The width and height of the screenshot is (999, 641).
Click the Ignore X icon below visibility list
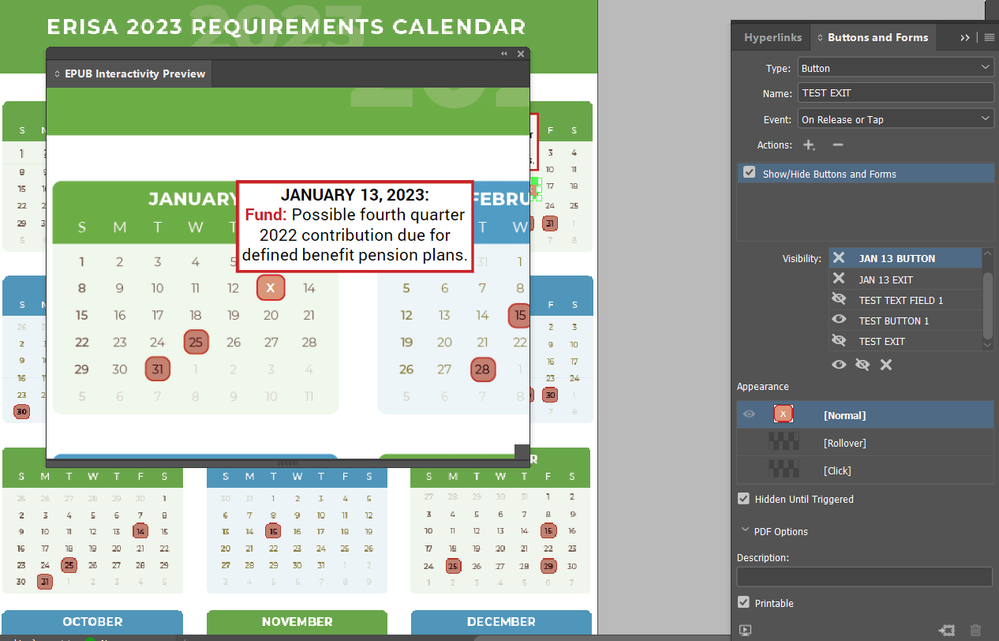point(886,364)
